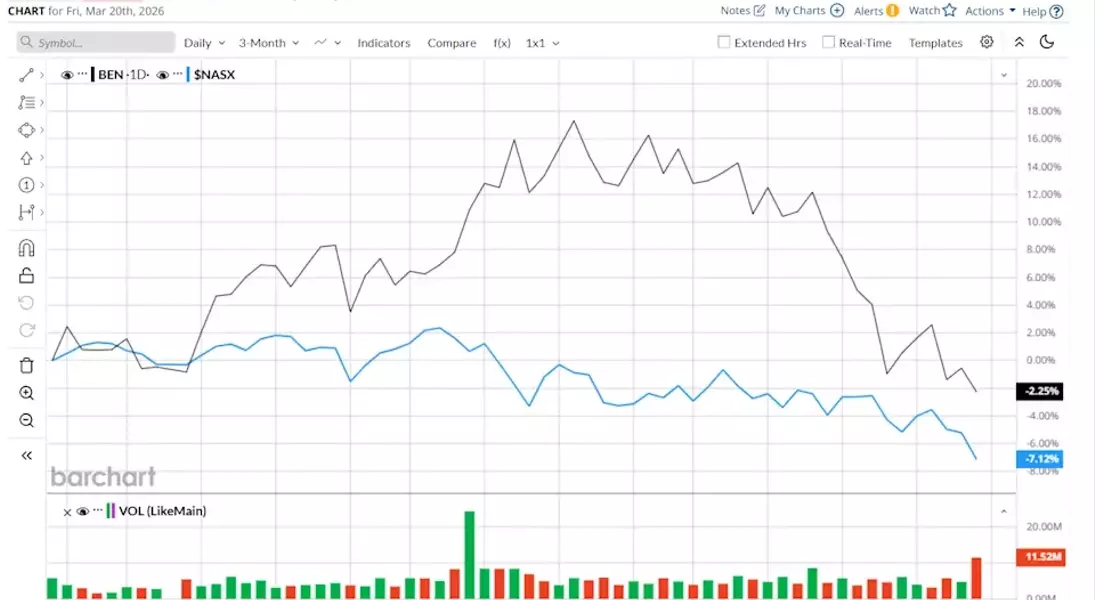The height and width of the screenshot is (600, 1095).
Task: Click the Symbol search field
Action: [95, 43]
